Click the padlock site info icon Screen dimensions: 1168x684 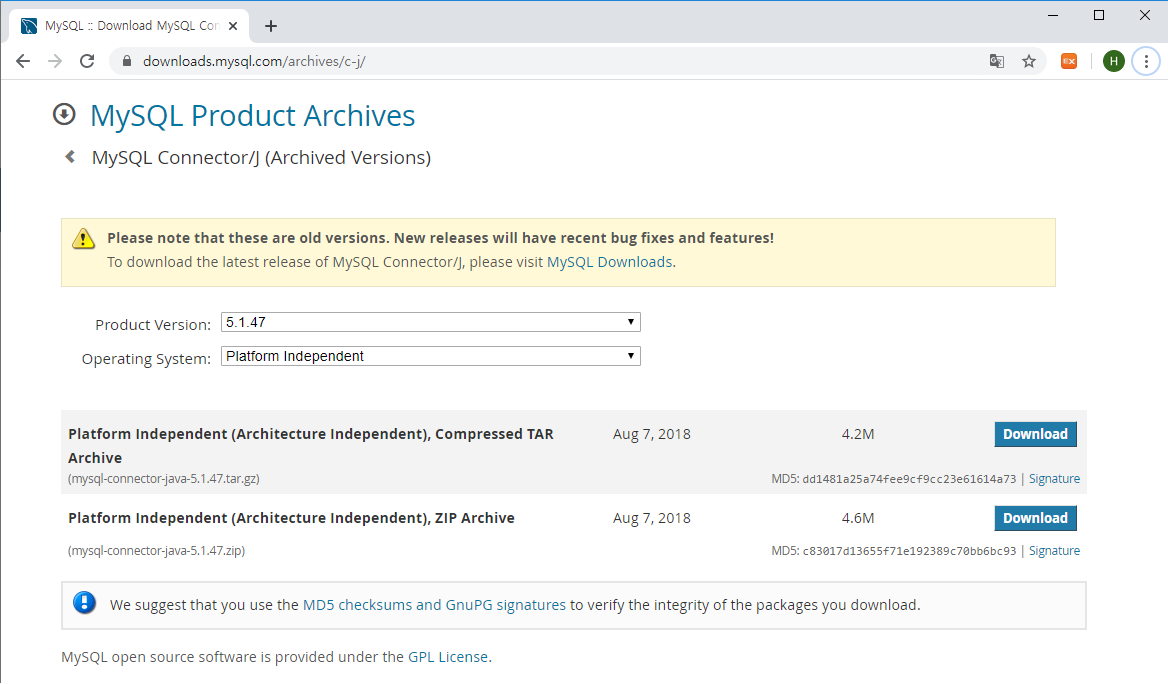click(x=127, y=61)
